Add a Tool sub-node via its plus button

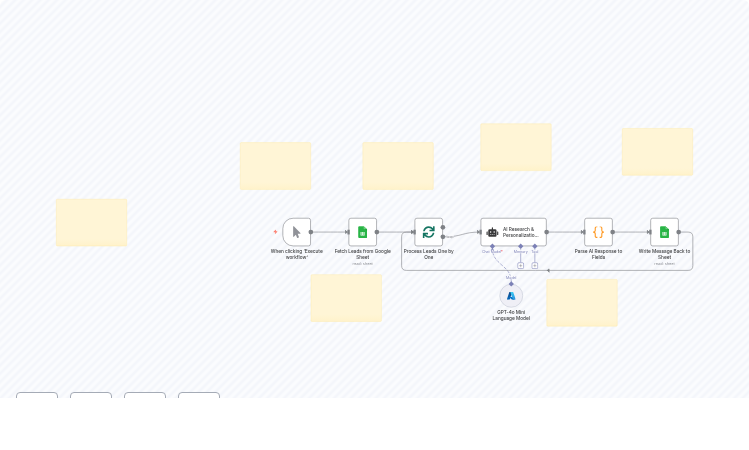535,265
